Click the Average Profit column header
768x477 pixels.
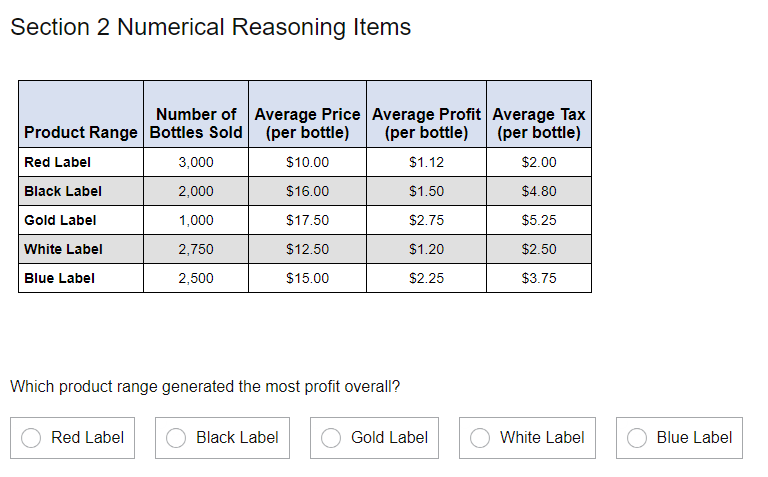click(x=427, y=123)
